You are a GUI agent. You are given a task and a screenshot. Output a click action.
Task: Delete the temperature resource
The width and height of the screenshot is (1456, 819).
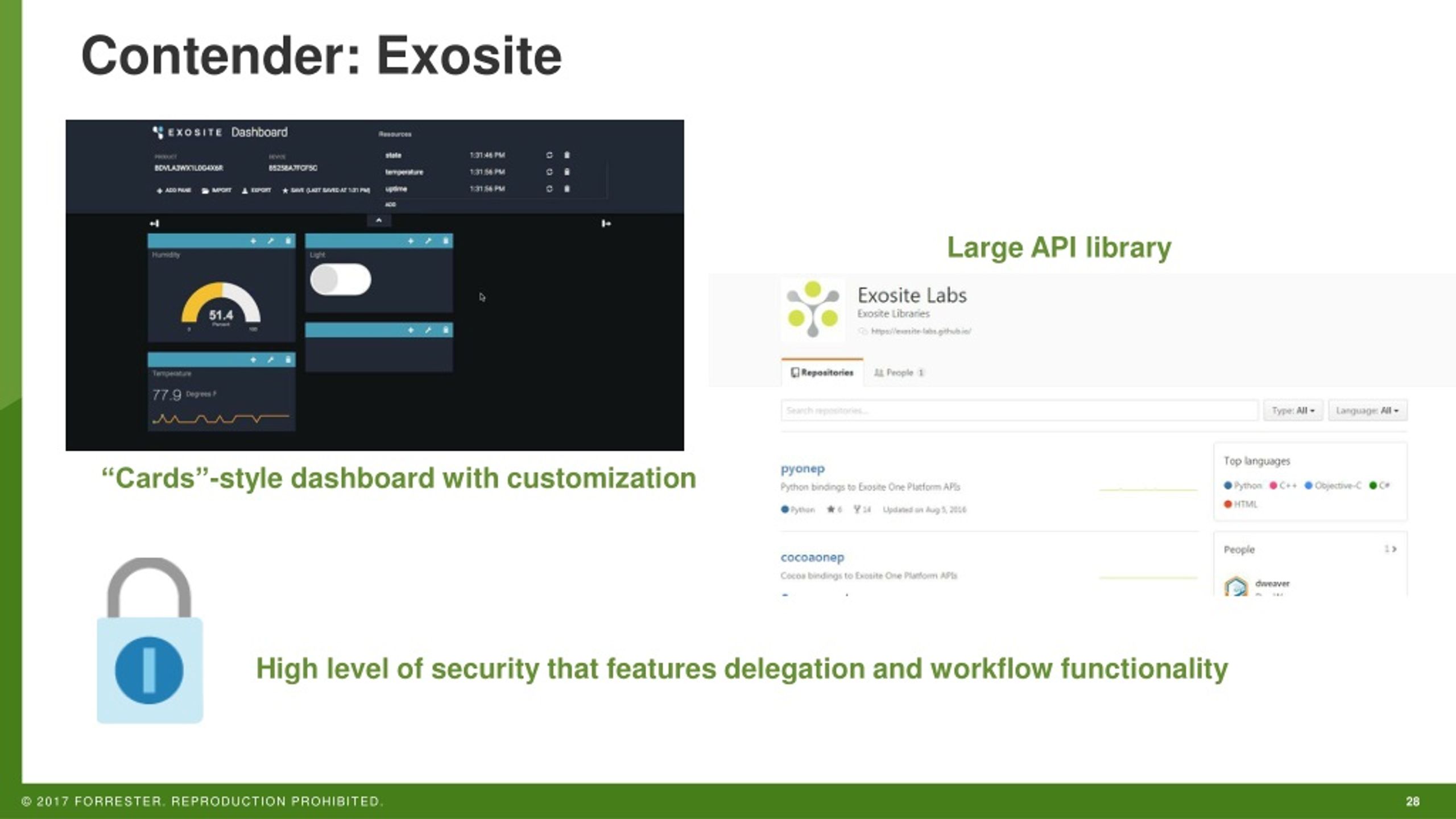click(x=566, y=172)
